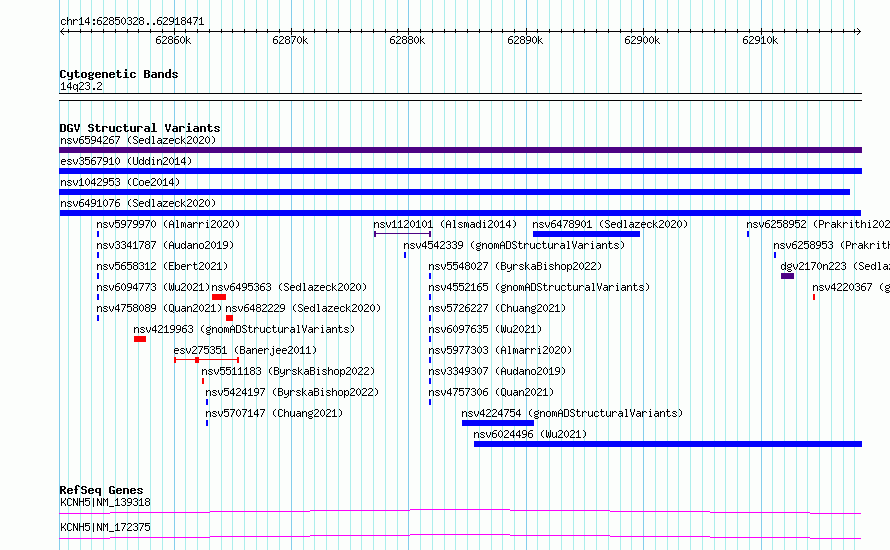Select KCNH5|NM_172375 gene label
This screenshot has height=550, width=890.
[105, 527]
